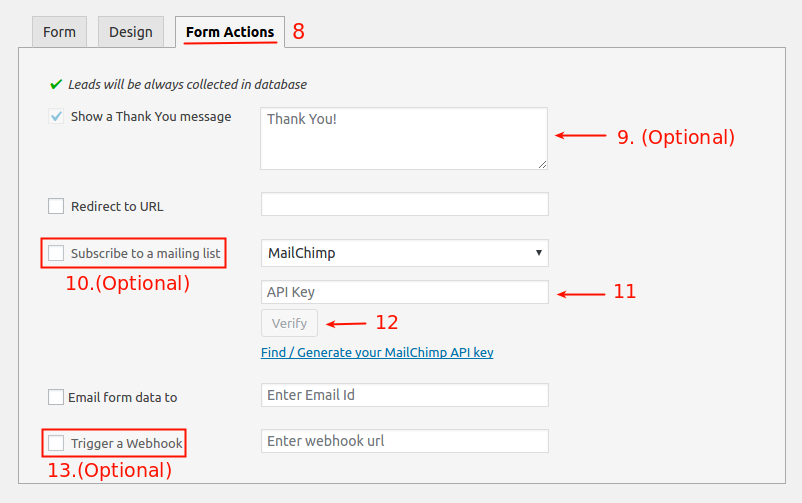
Task: Switch to the Form tab
Action: pos(59,32)
